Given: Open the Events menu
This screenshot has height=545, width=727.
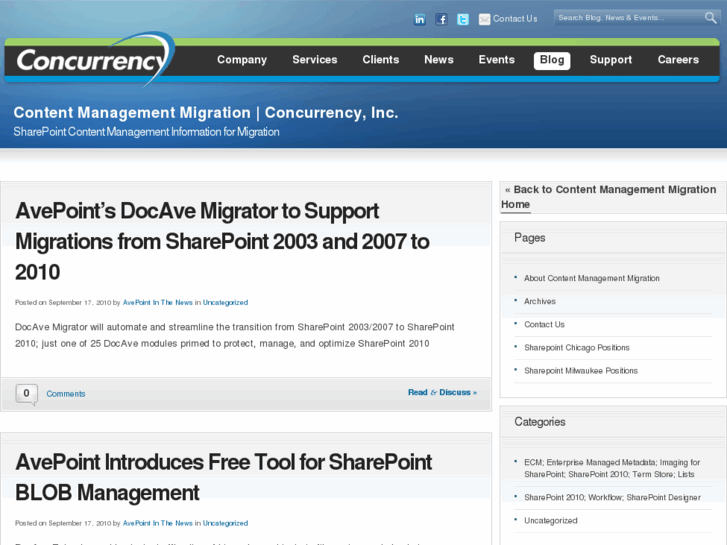Looking at the screenshot, I should [497, 60].
